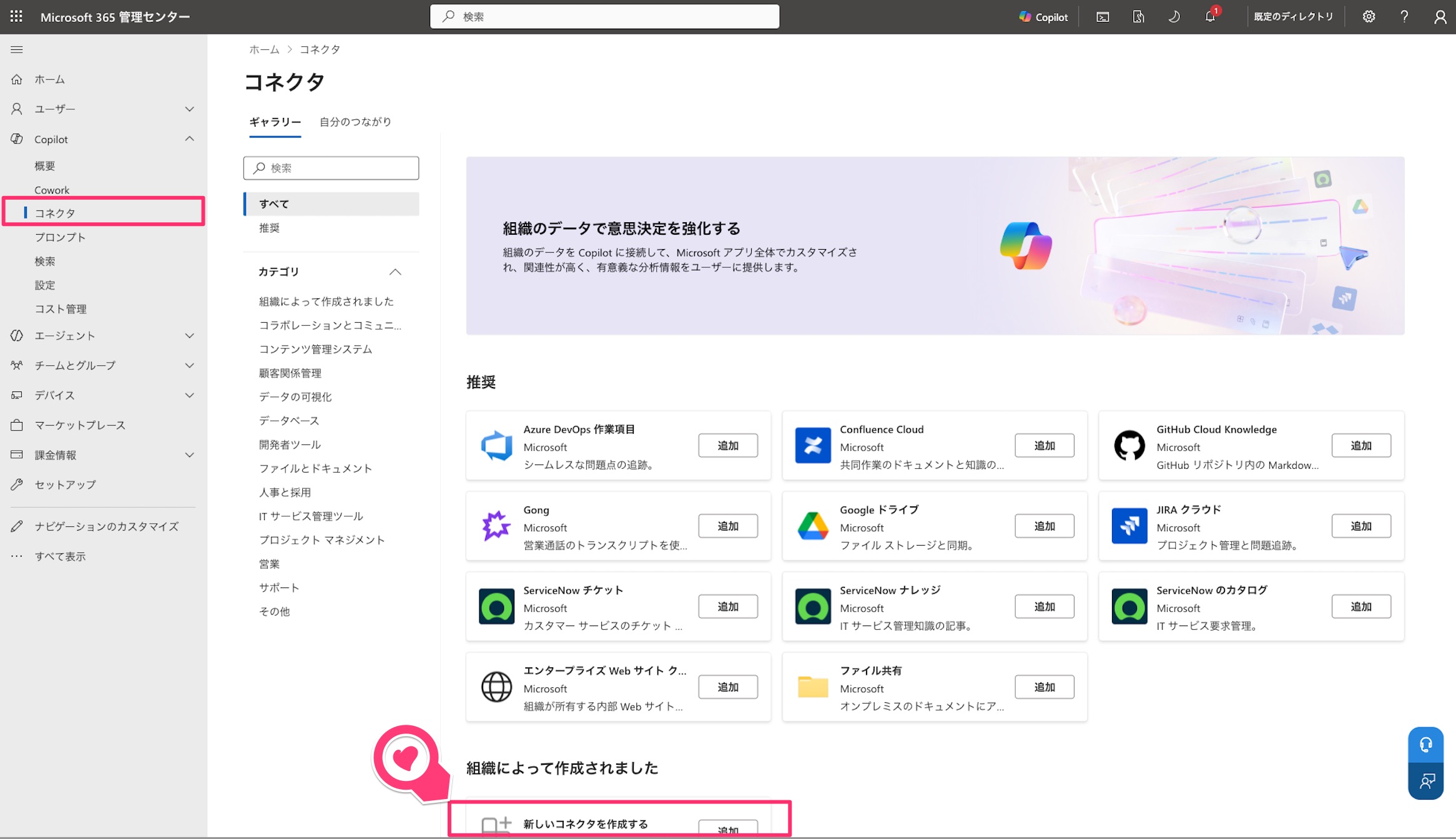
Task: Add the Azure DevOps 作業項目 connector
Action: click(728, 446)
